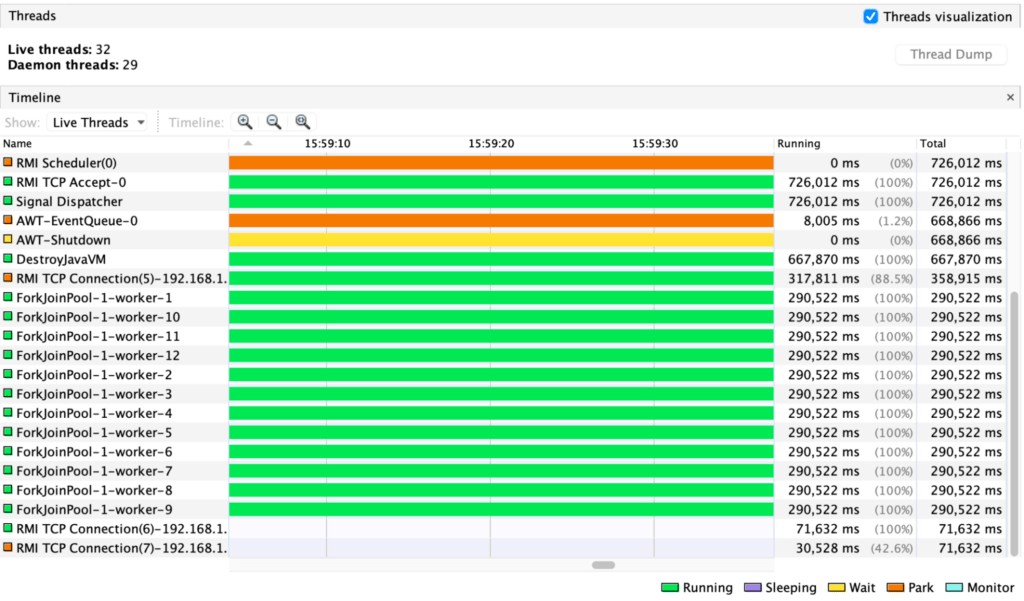Click the Threads panel title
Viewport: 1024px width, 601px height.
[x=32, y=16]
